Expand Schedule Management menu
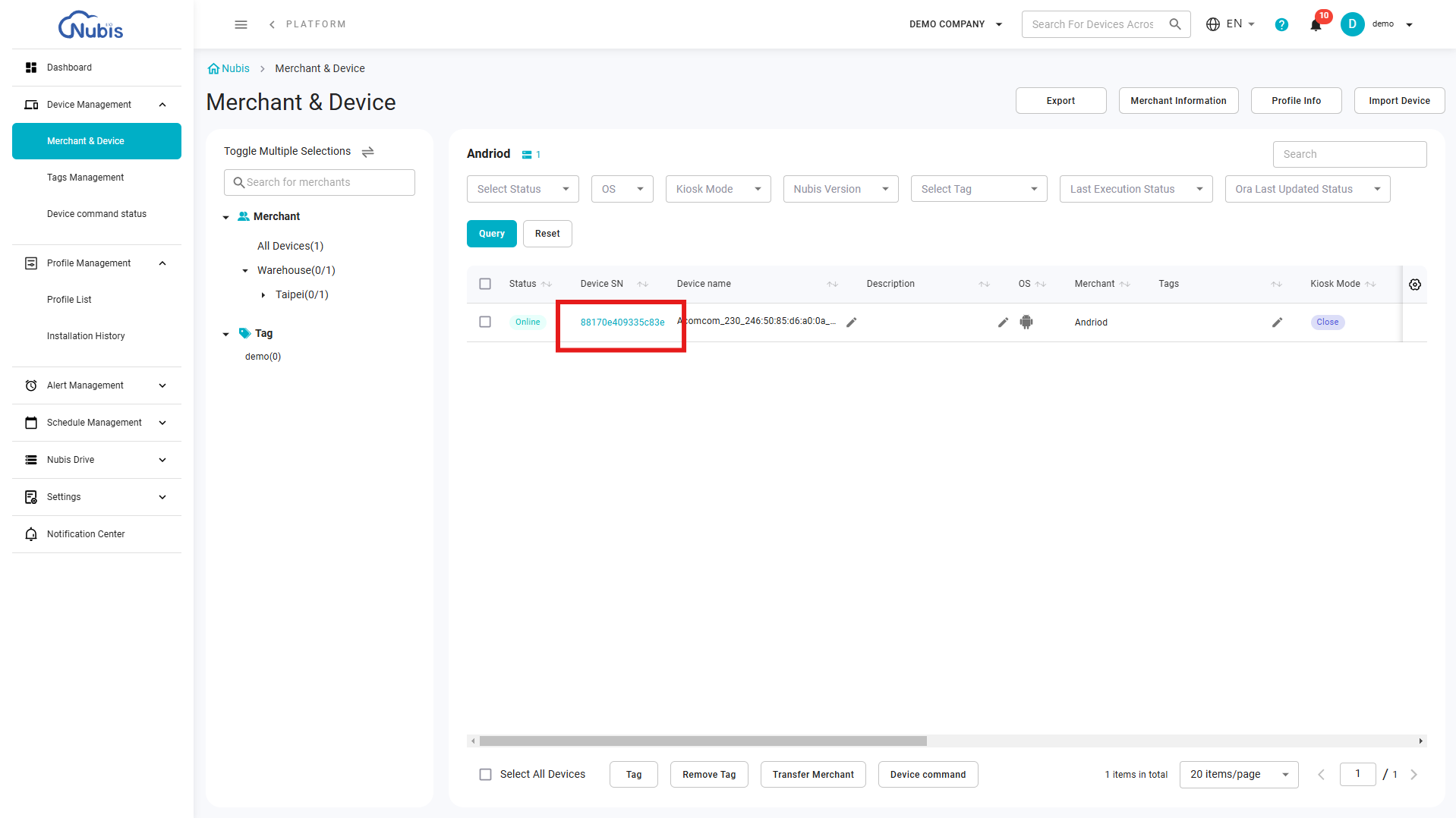Viewport: 1456px width, 818px height. click(96, 423)
